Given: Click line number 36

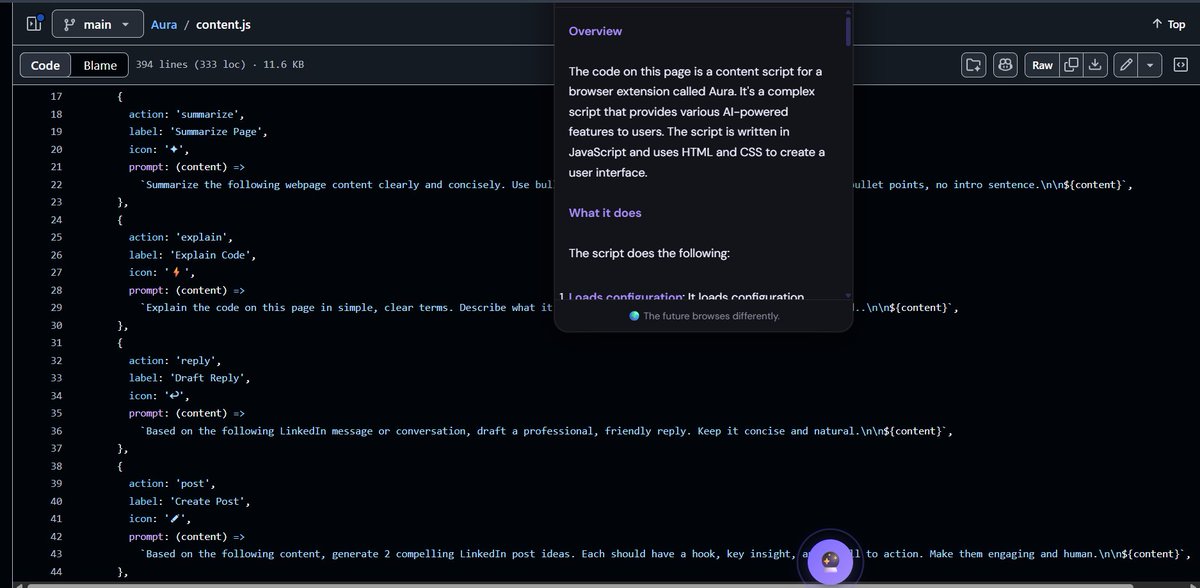Looking at the screenshot, I should tap(56, 431).
